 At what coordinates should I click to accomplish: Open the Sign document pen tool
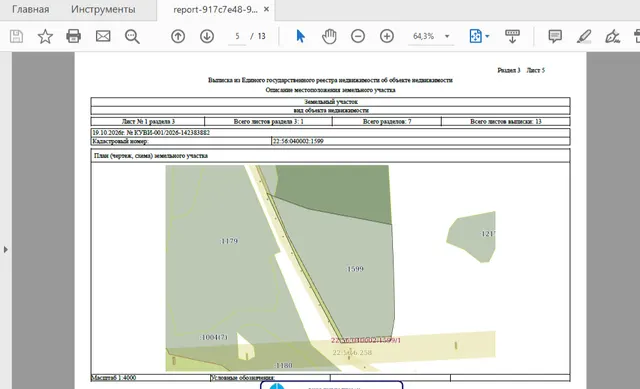[612, 36]
